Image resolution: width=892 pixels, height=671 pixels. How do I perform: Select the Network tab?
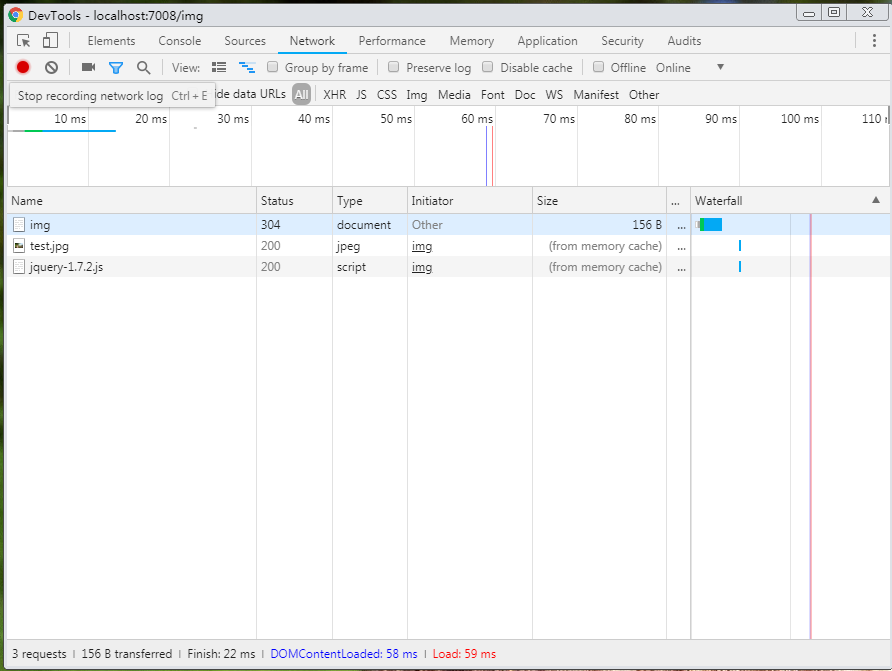point(312,41)
